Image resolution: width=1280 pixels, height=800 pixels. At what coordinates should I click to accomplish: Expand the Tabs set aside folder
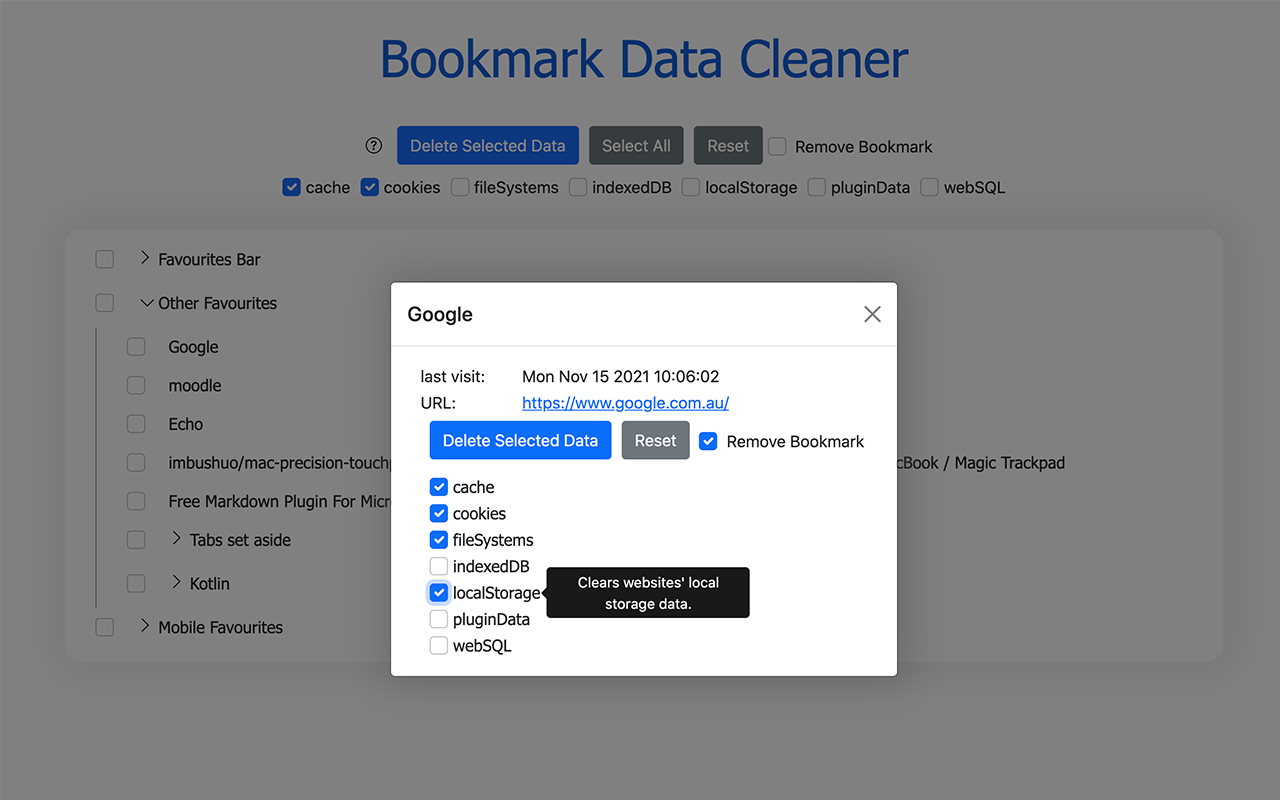coord(177,539)
